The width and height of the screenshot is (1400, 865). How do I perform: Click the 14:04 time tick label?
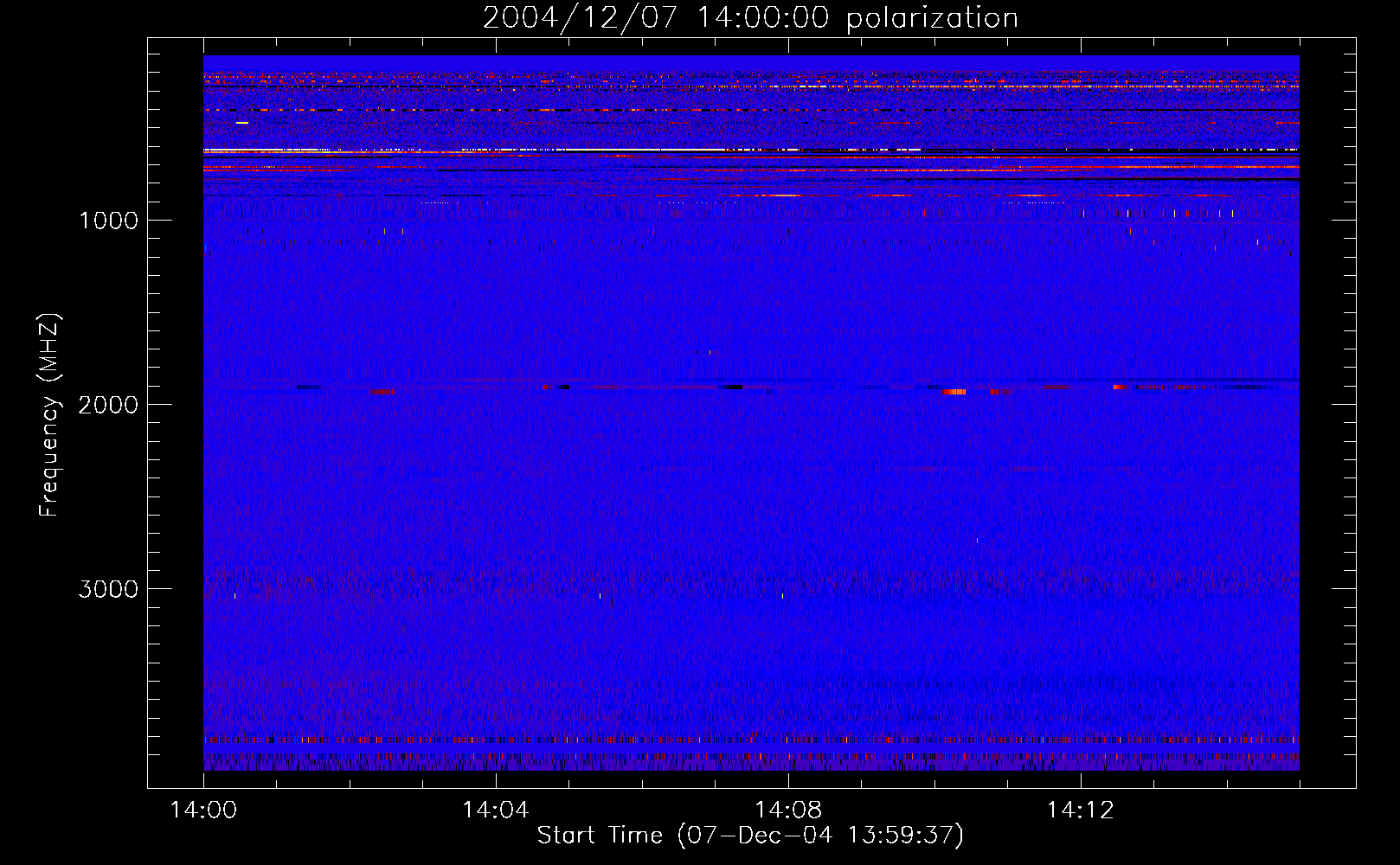[x=496, y=811]
